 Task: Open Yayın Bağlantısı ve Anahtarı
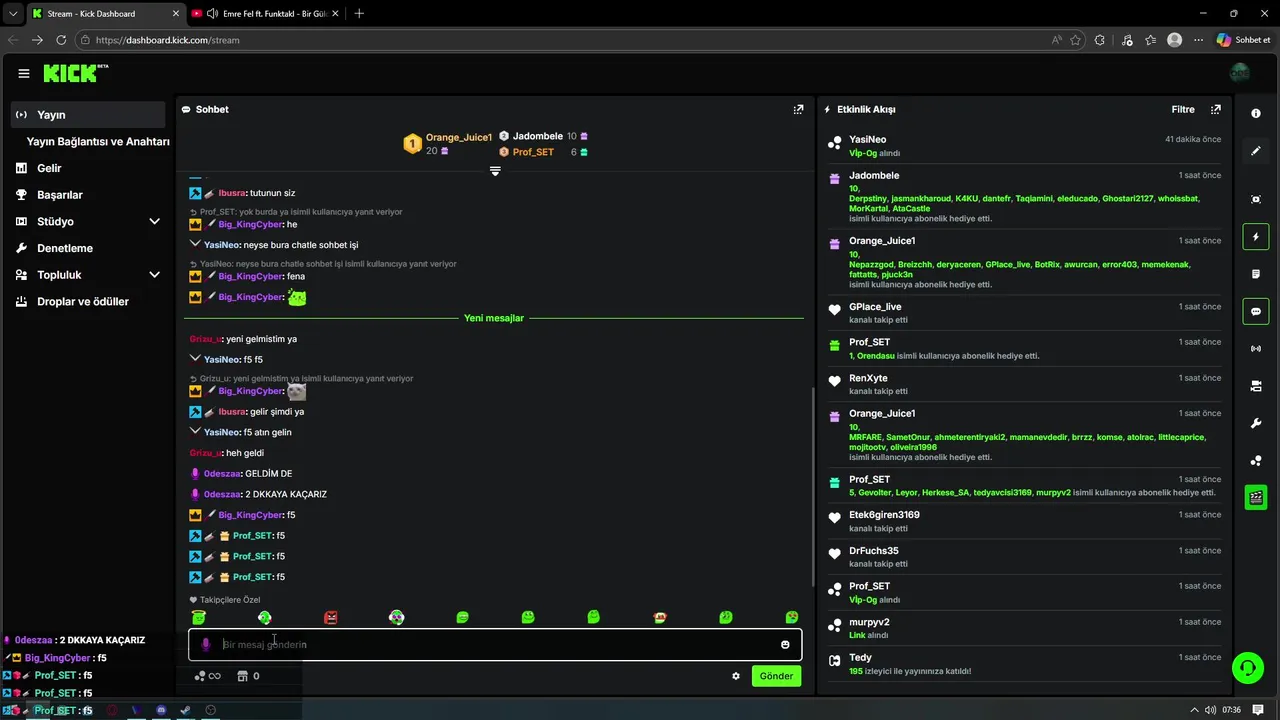click(x=98, y=142)
